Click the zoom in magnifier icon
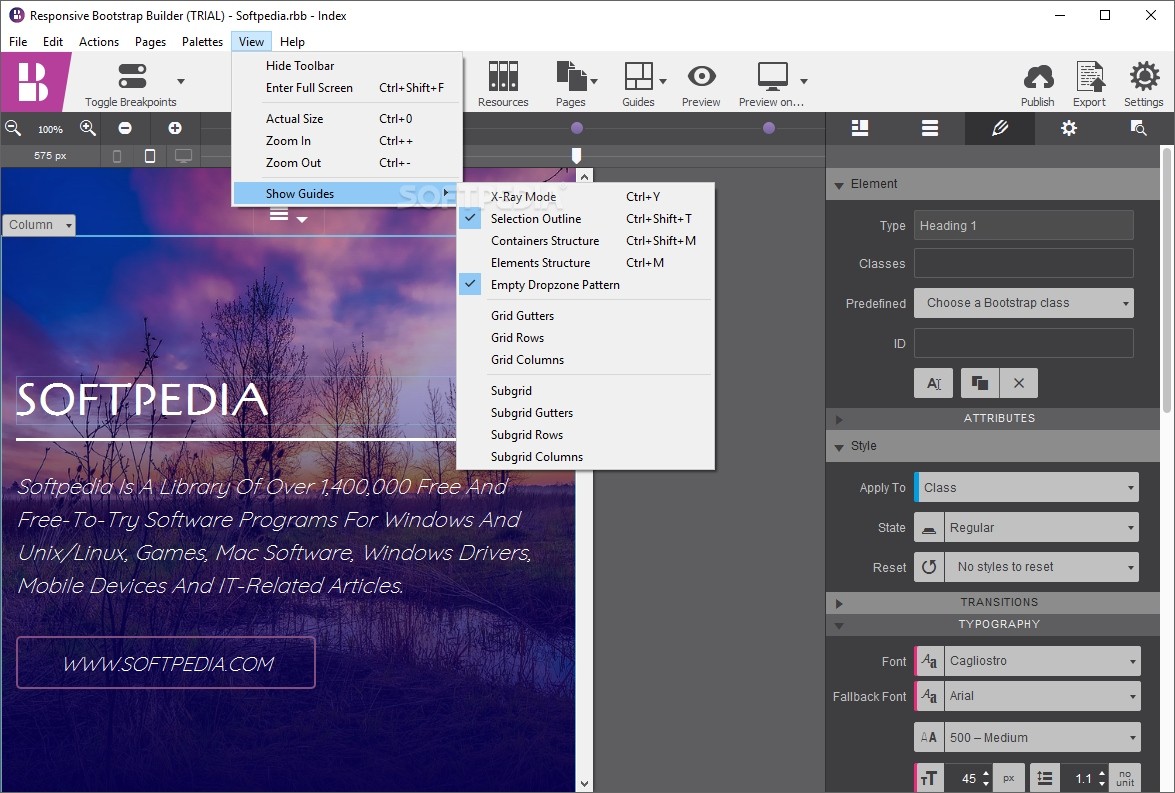1175x793 pixels. pyautogui.click(x=88, y=128)
